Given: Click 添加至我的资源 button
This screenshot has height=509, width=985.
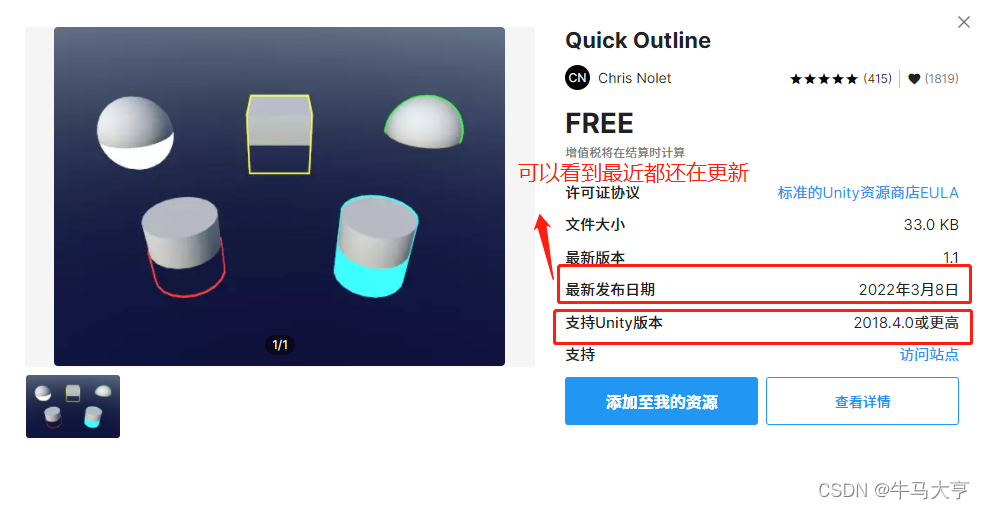Looking at the screenshot, I should tap(661, 401).
